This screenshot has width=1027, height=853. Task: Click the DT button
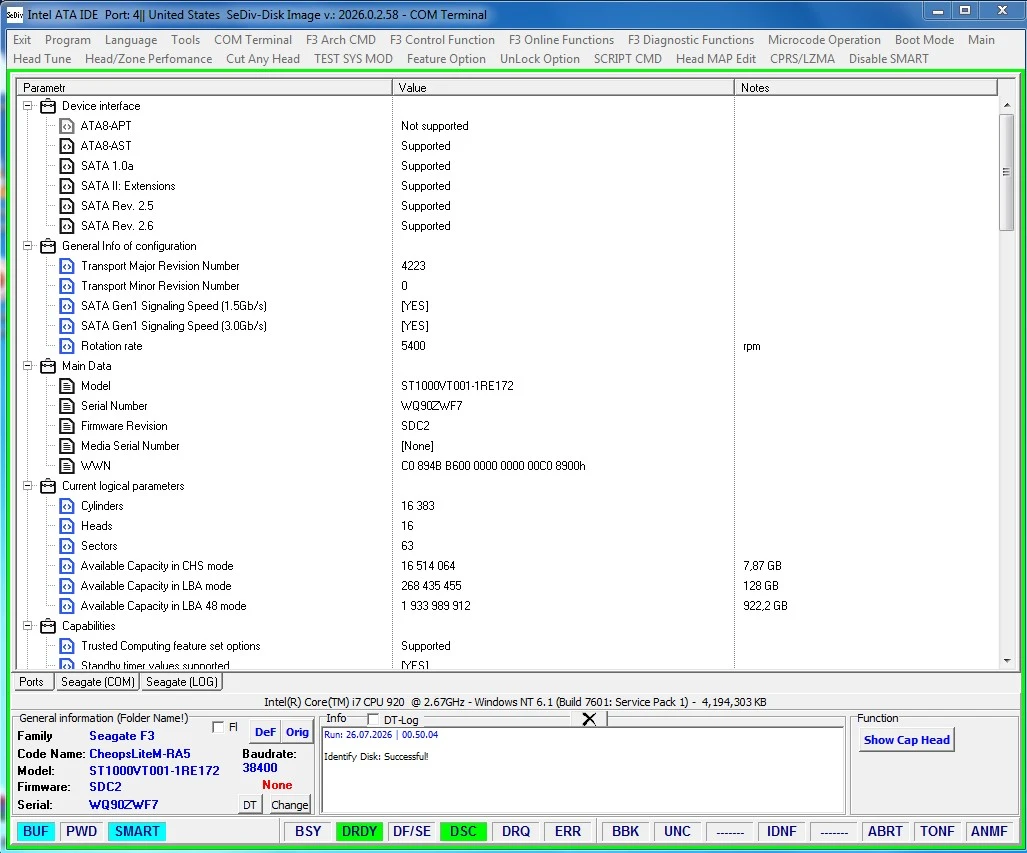(x=250, y=805)
